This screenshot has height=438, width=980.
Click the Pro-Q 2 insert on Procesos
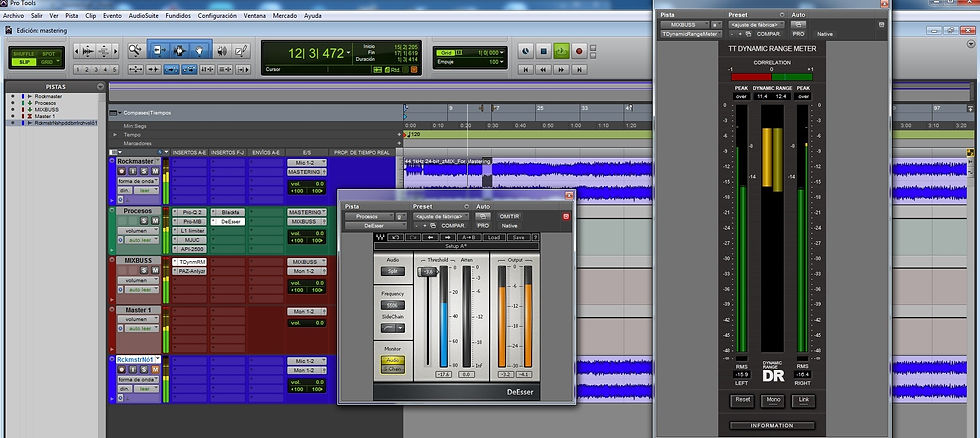coord(189,212)
